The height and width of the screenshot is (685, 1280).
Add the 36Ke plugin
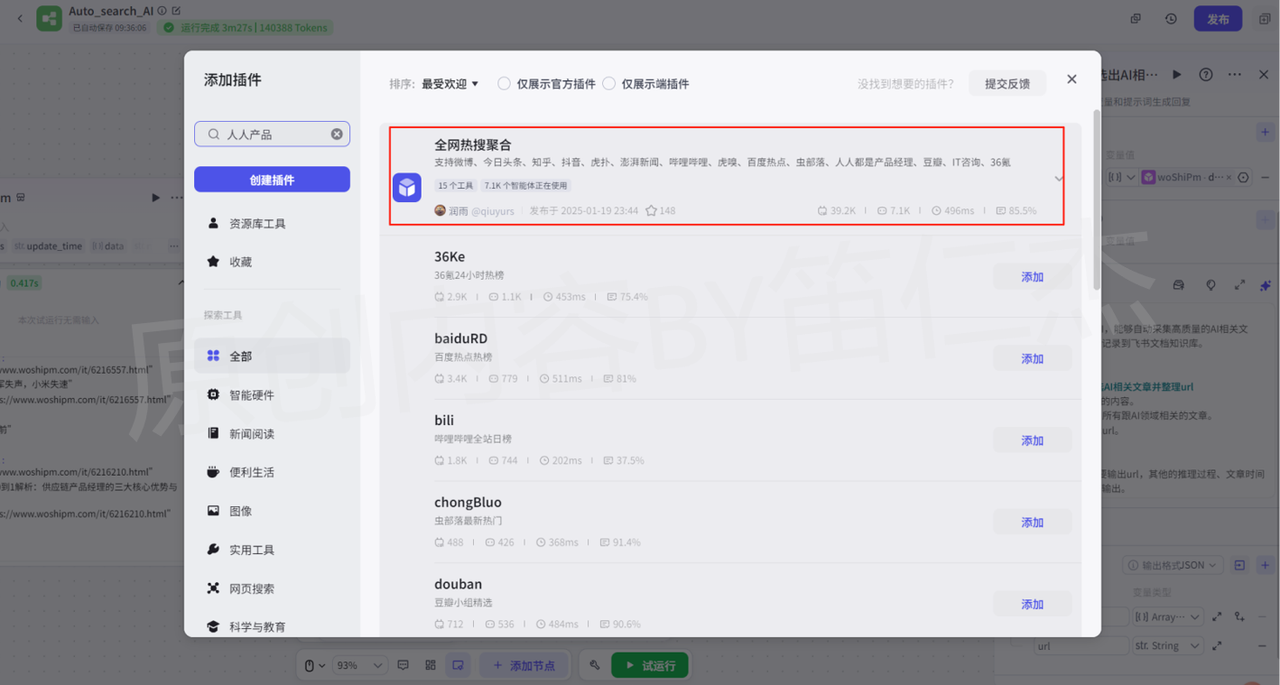tap(1032, 277)
